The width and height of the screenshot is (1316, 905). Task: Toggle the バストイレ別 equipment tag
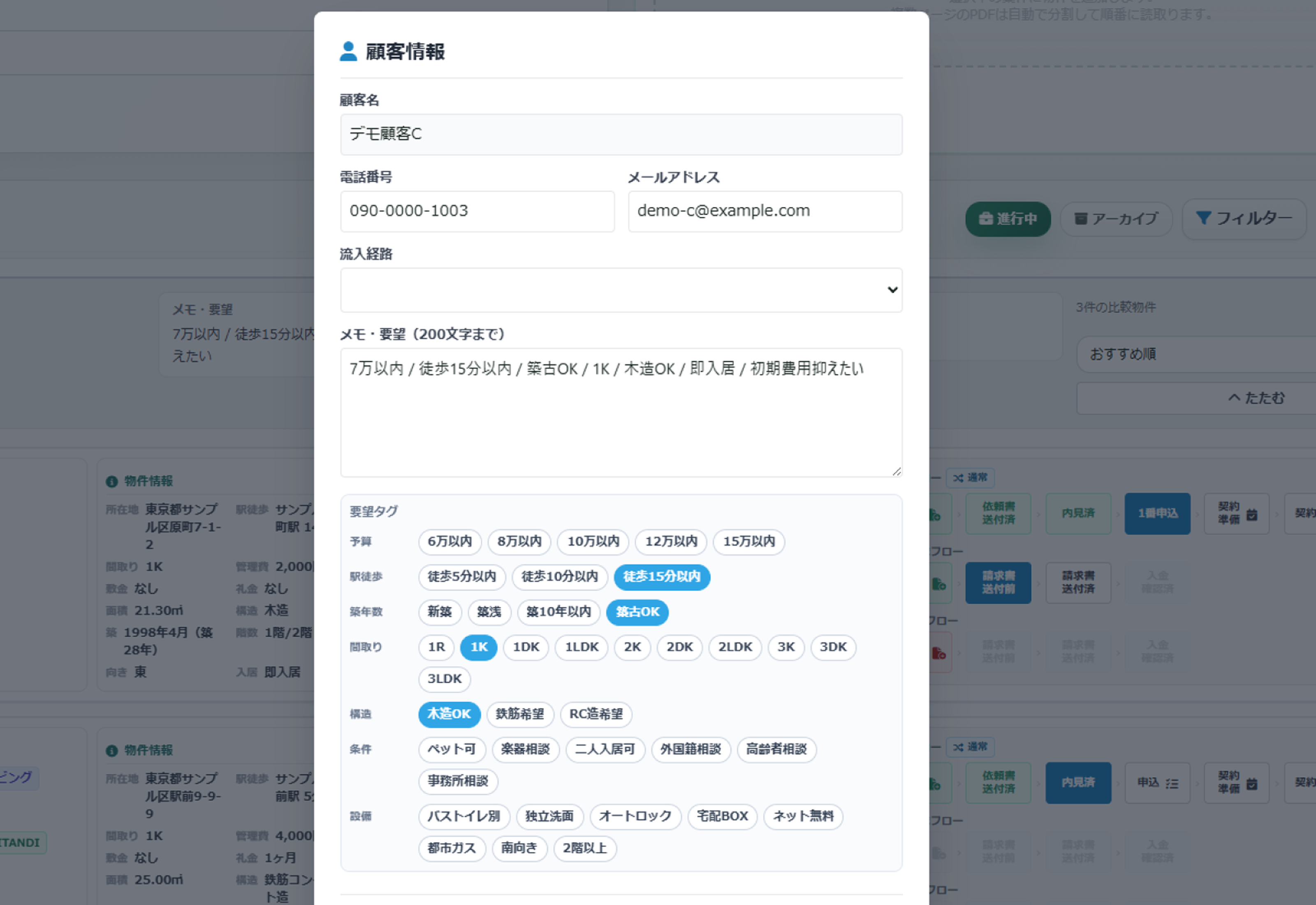pyautogui.click(x=464, y=816)
